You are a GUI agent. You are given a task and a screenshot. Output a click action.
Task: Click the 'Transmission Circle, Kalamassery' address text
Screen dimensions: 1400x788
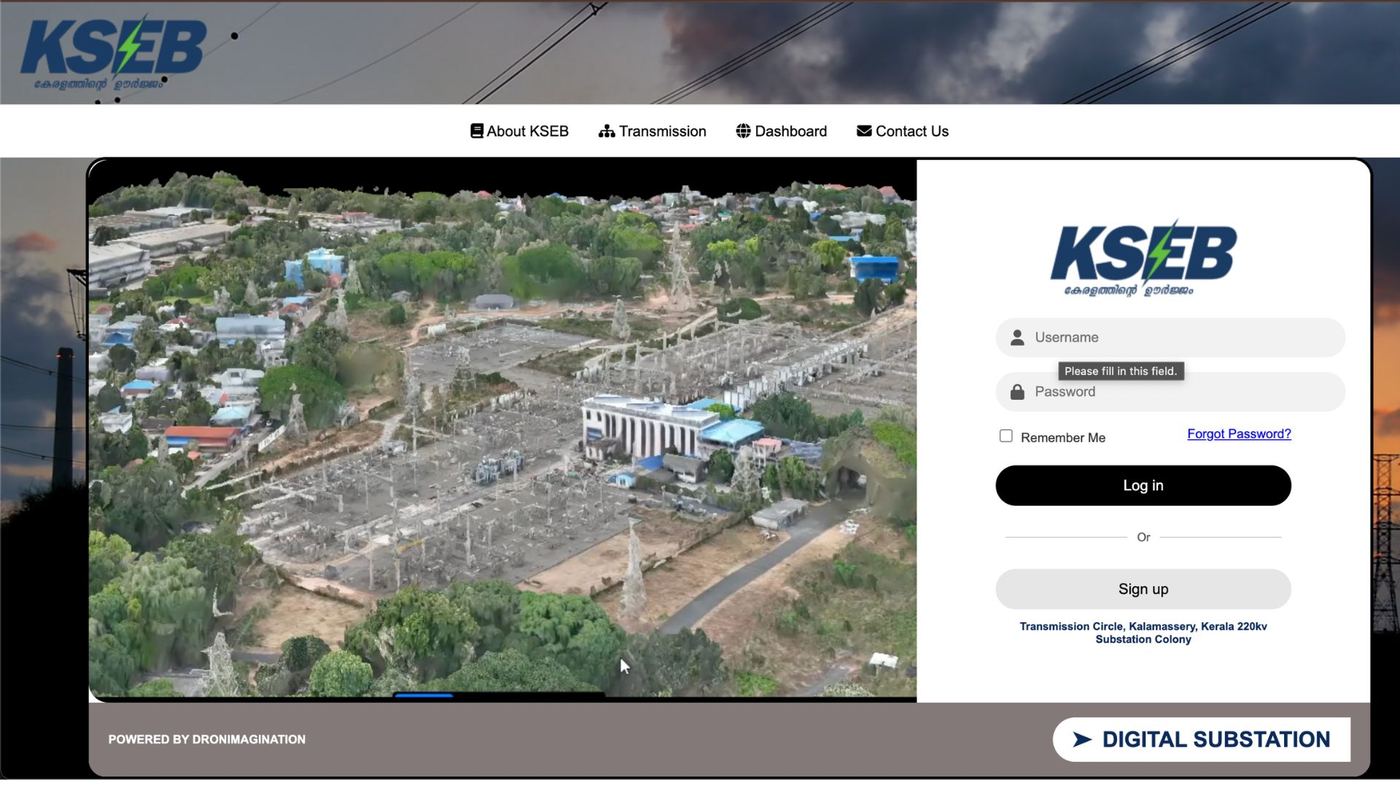coord(1143,633)
